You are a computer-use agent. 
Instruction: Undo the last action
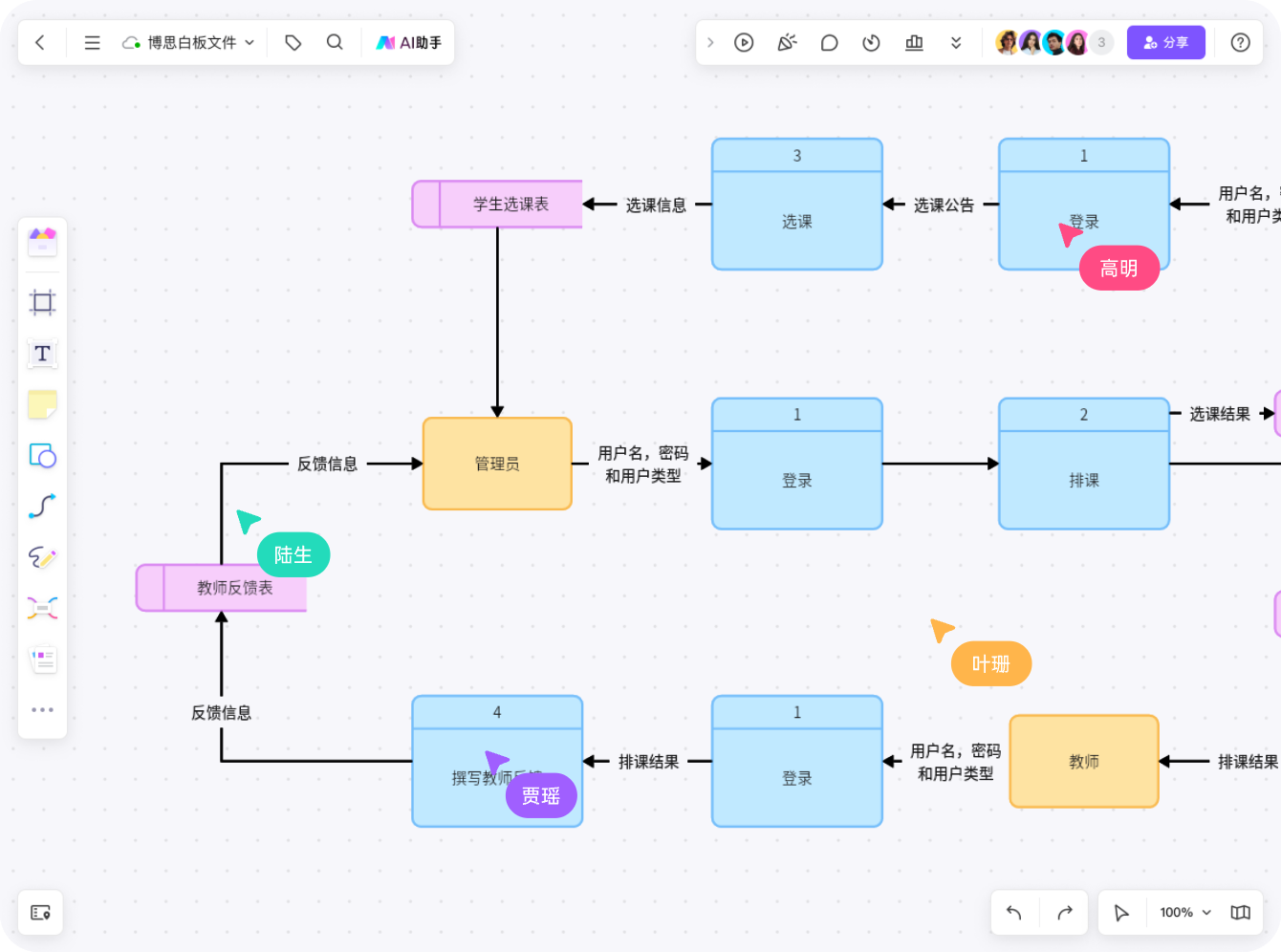(1014, 913)
